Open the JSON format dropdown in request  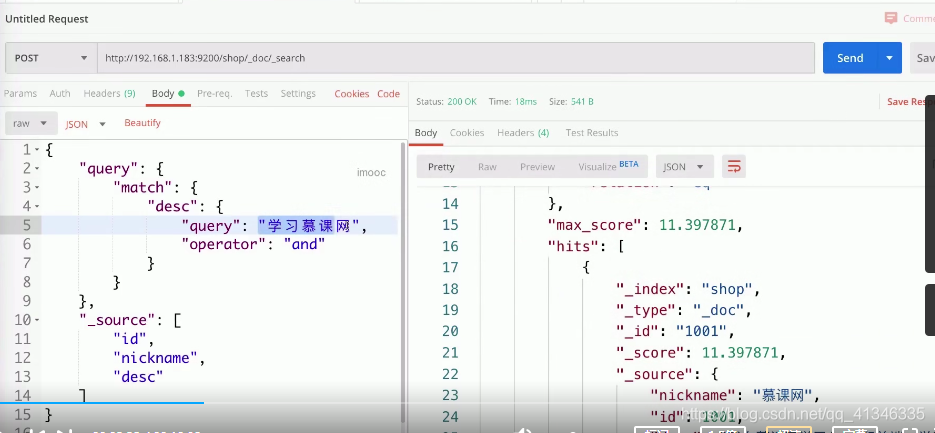coord(85,124)
